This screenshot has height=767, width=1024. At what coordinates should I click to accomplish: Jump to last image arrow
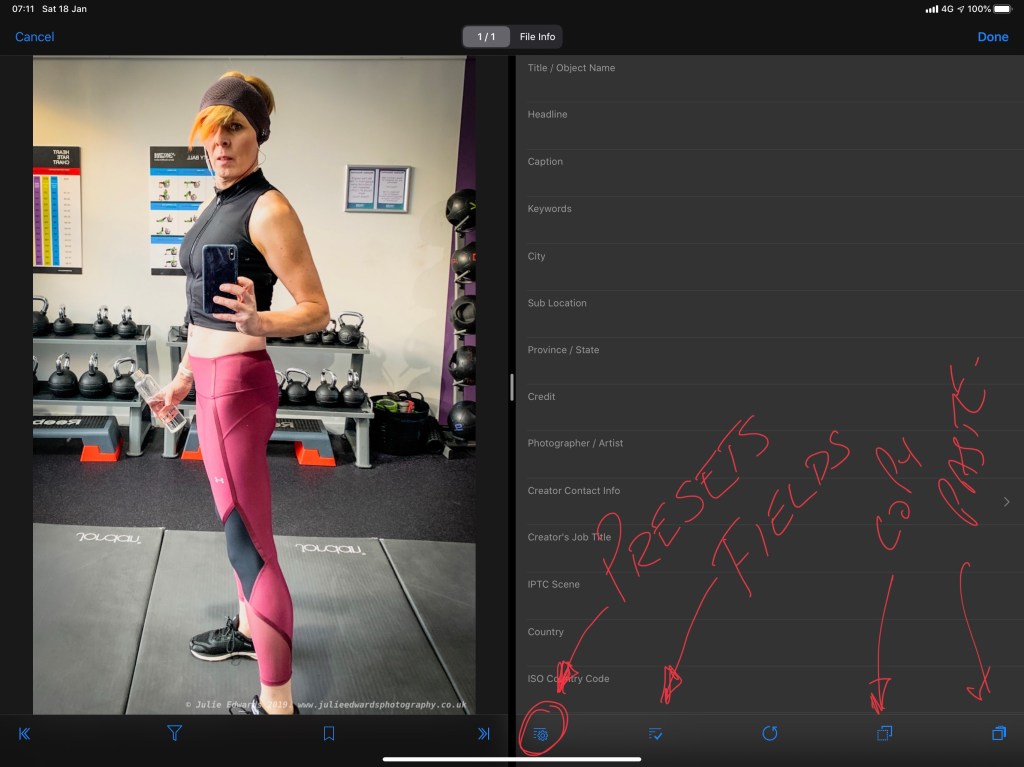(483, 734)
